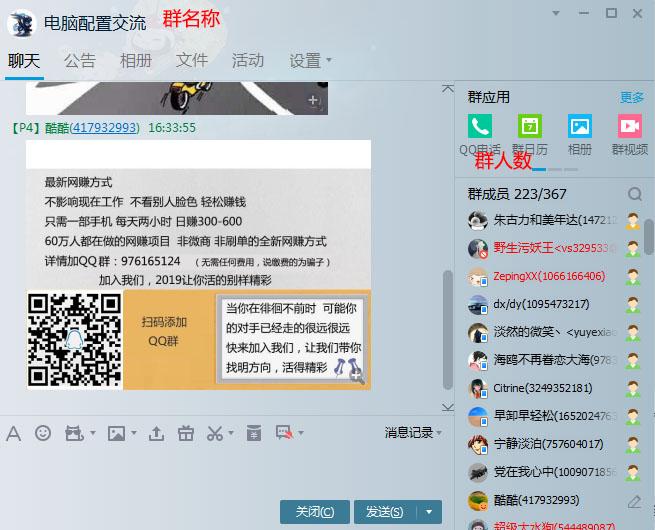The width and height of the screenshot is (655, 530).
Task: Select member 宁静淡泊(757604017)
Action: tap(554, 444)
